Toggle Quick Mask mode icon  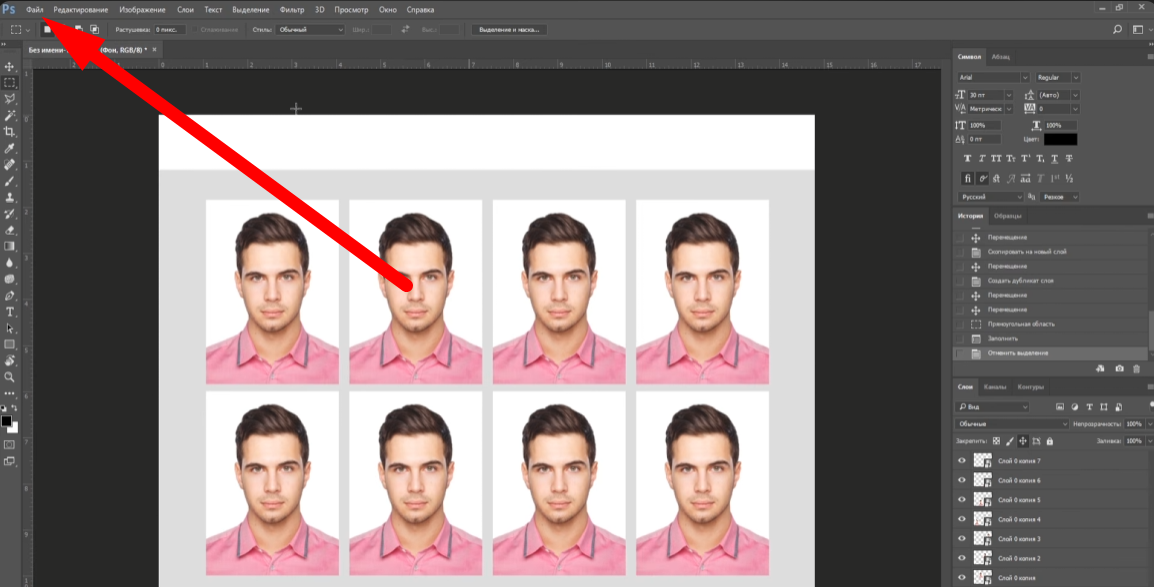[x=10, y=445]
